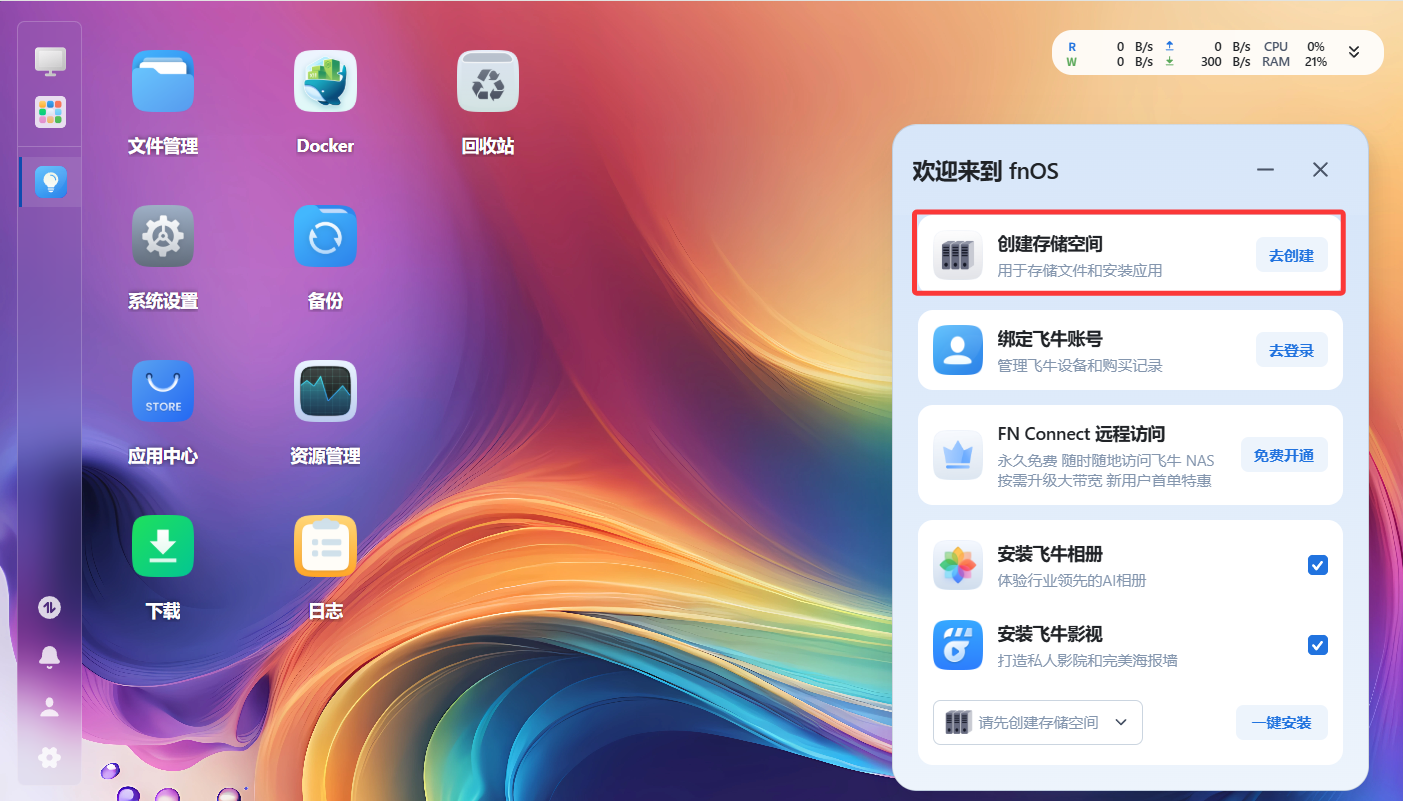The image size is (1403, 801).
Task: Click 去创建 to create storage space
Action: click(x=1291, y=255)
